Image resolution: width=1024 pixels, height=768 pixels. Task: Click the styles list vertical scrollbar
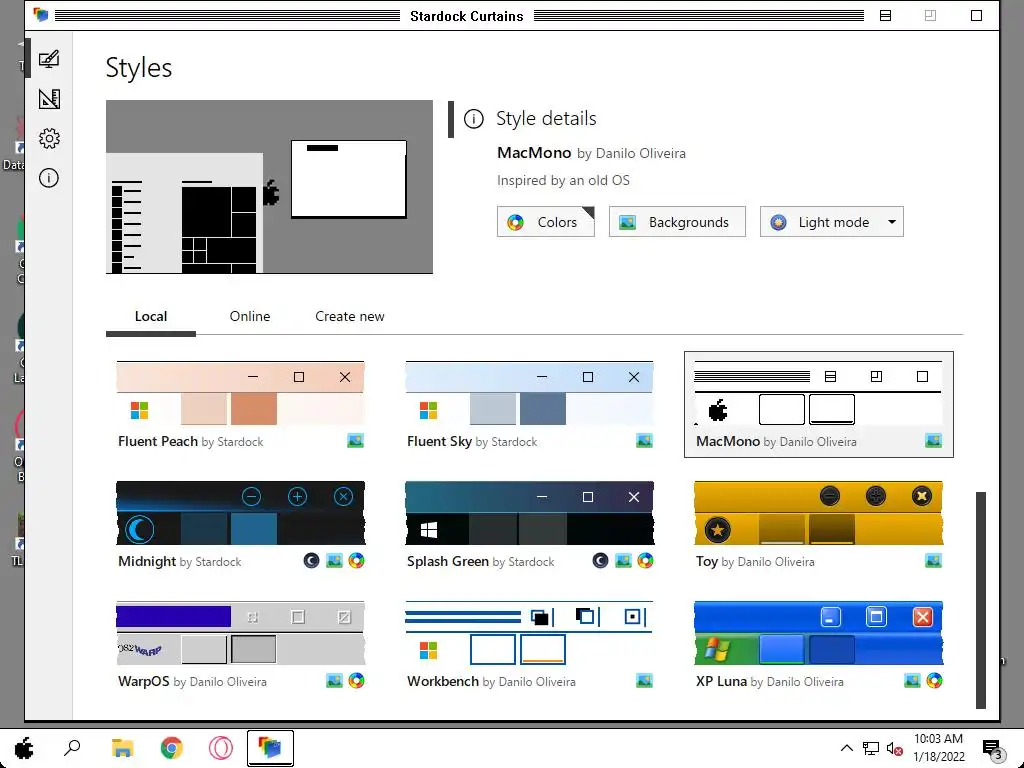(x=980, y=600)
